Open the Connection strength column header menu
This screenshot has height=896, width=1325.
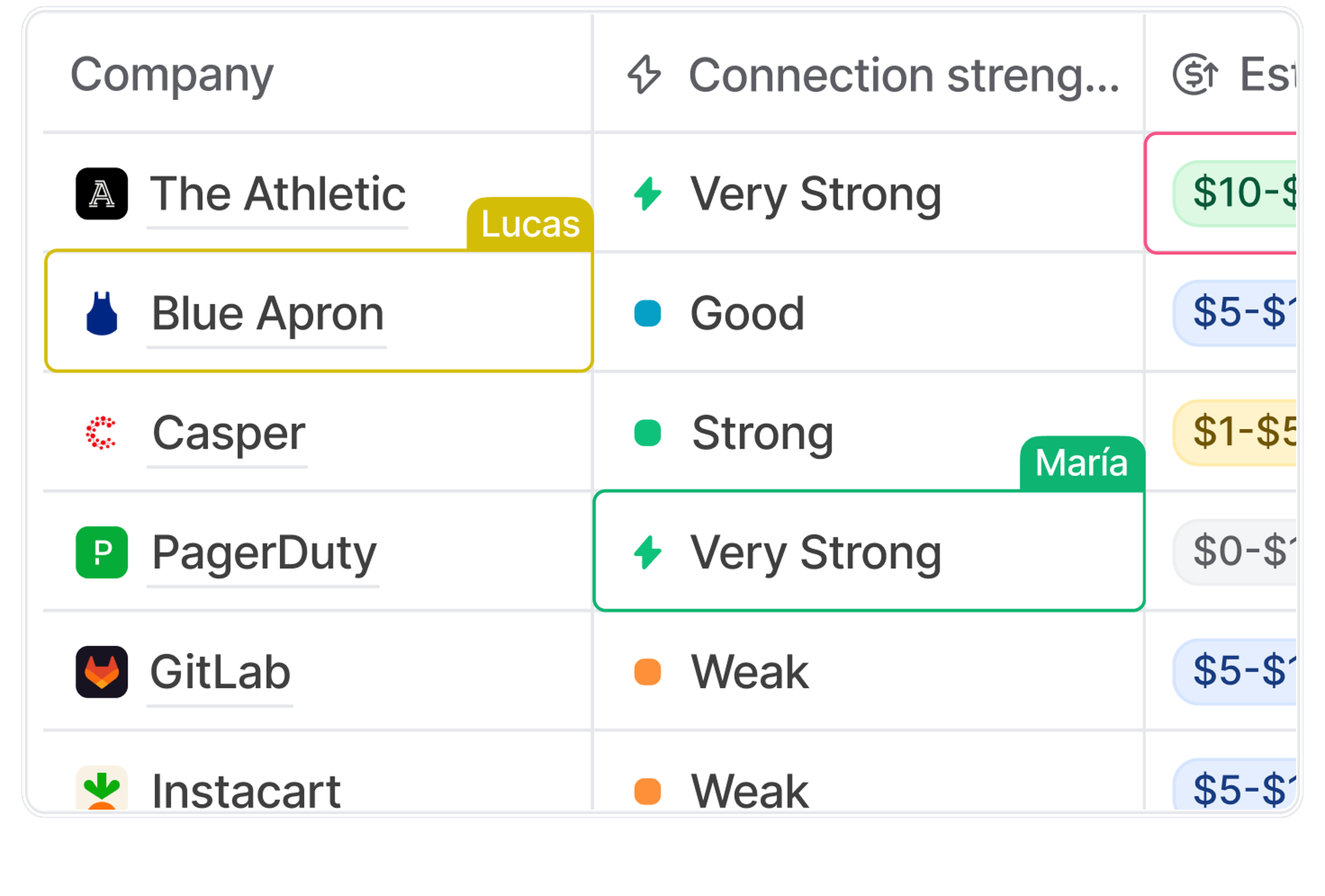904,74
